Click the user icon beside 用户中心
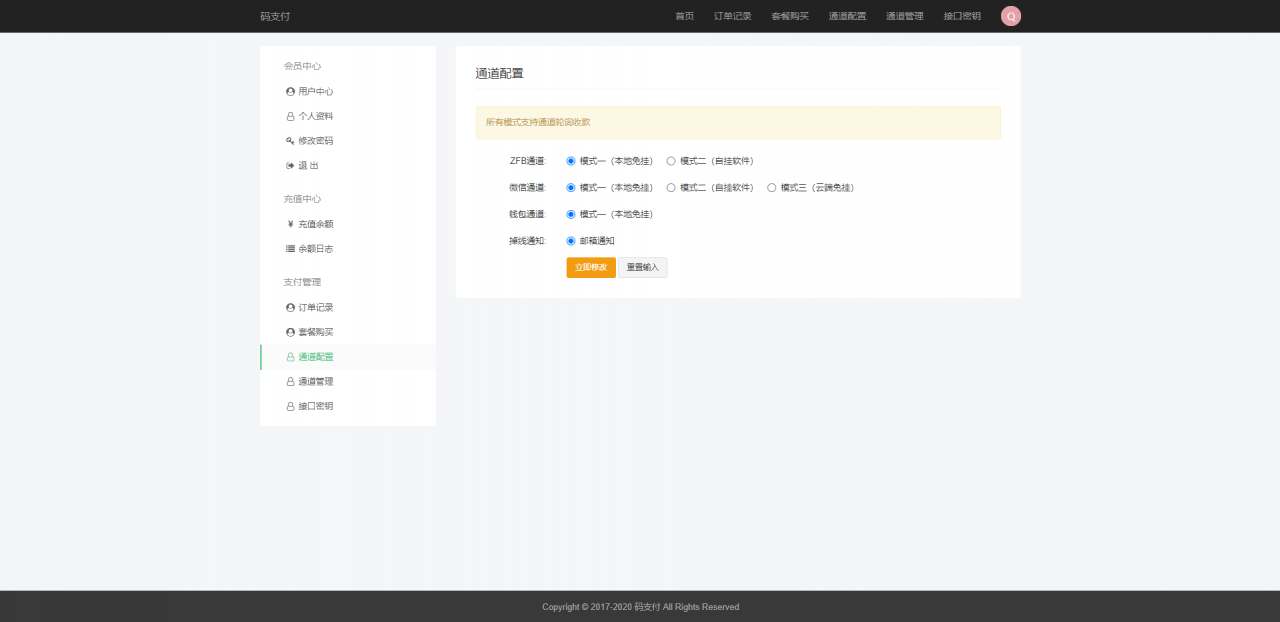The width and height of the screenshot is (1280, 622). [289, 91]
